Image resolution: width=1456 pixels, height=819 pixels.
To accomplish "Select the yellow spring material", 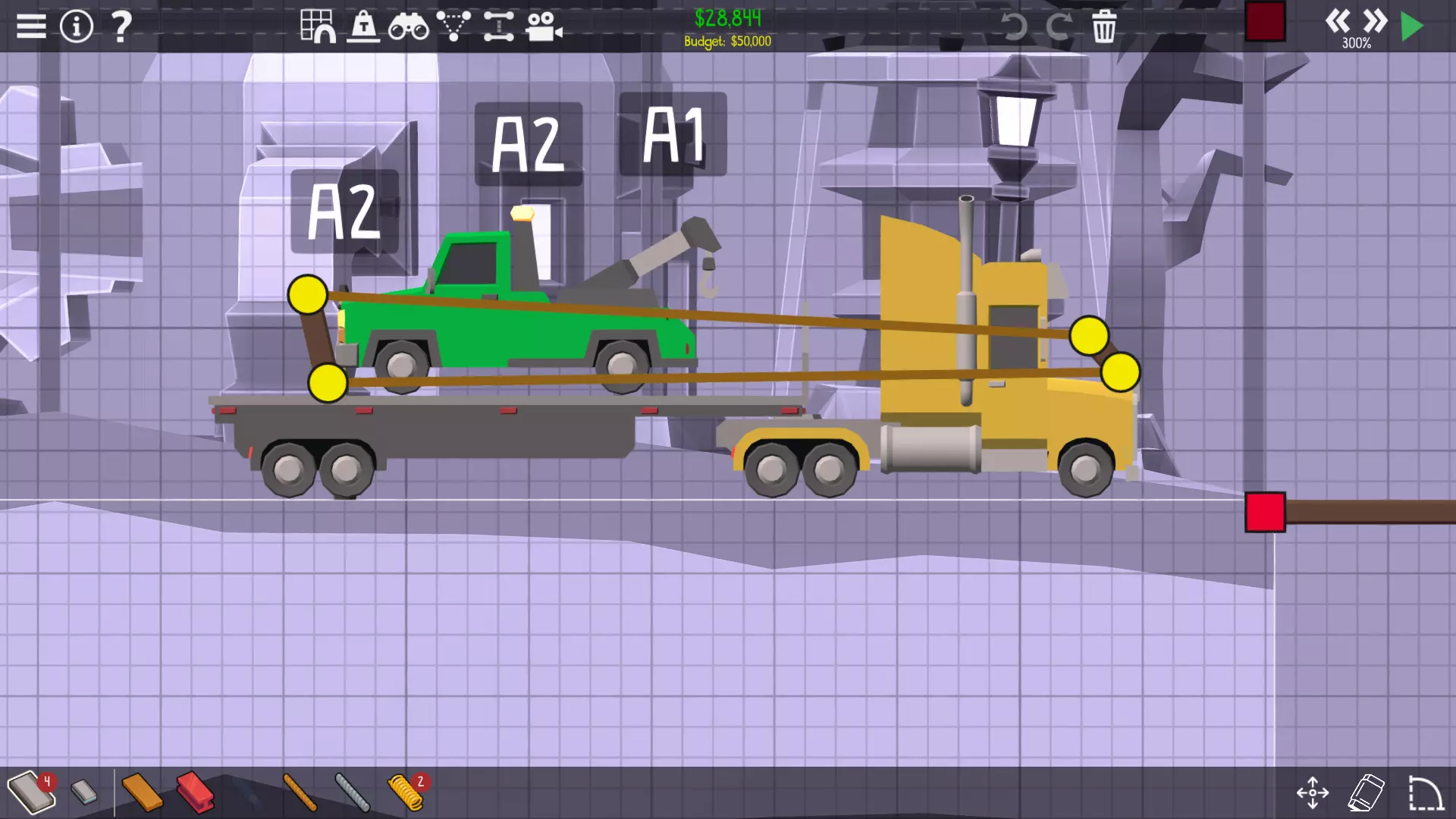I will coord(405,792).
